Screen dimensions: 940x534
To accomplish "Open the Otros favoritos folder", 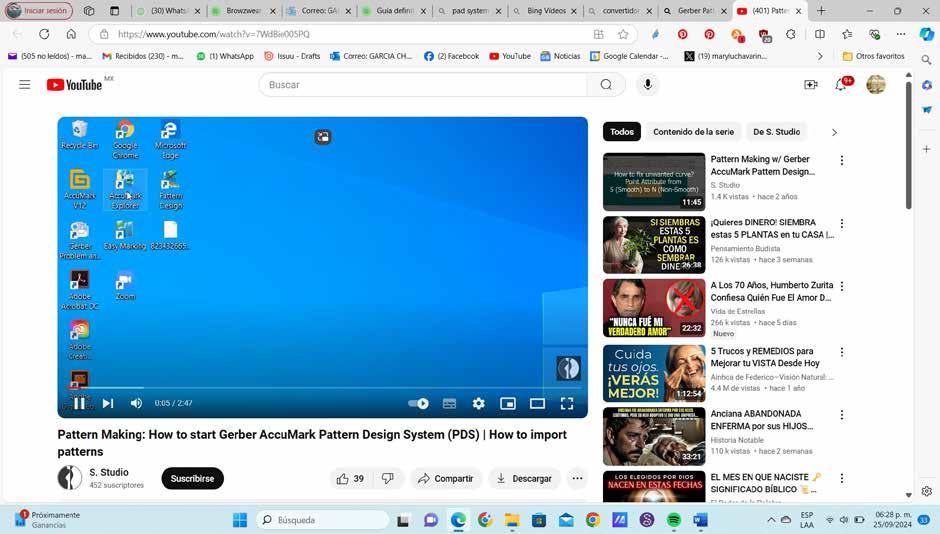I will click(873, 56).
